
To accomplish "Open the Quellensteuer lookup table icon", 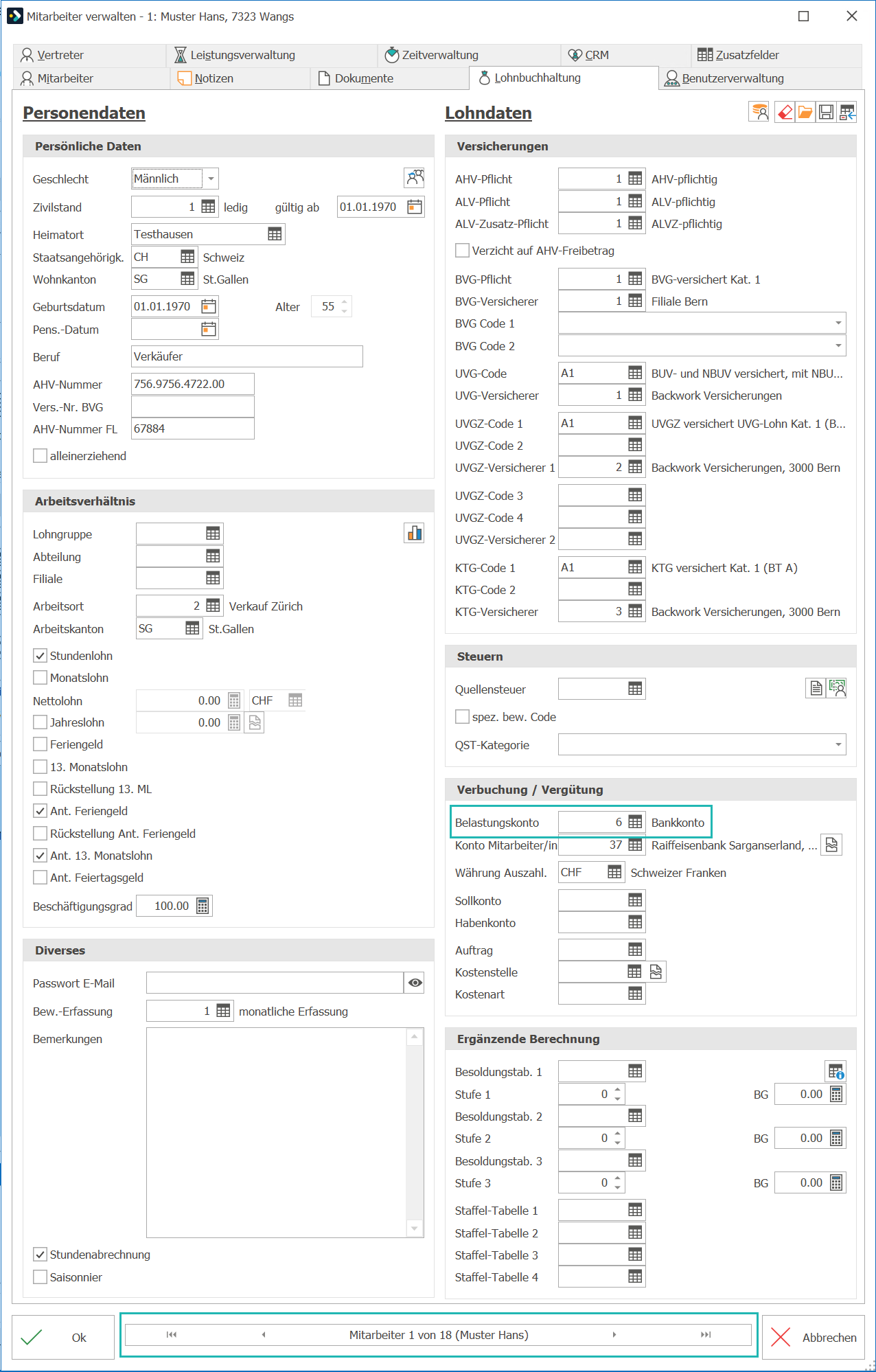I will [636, 689].
